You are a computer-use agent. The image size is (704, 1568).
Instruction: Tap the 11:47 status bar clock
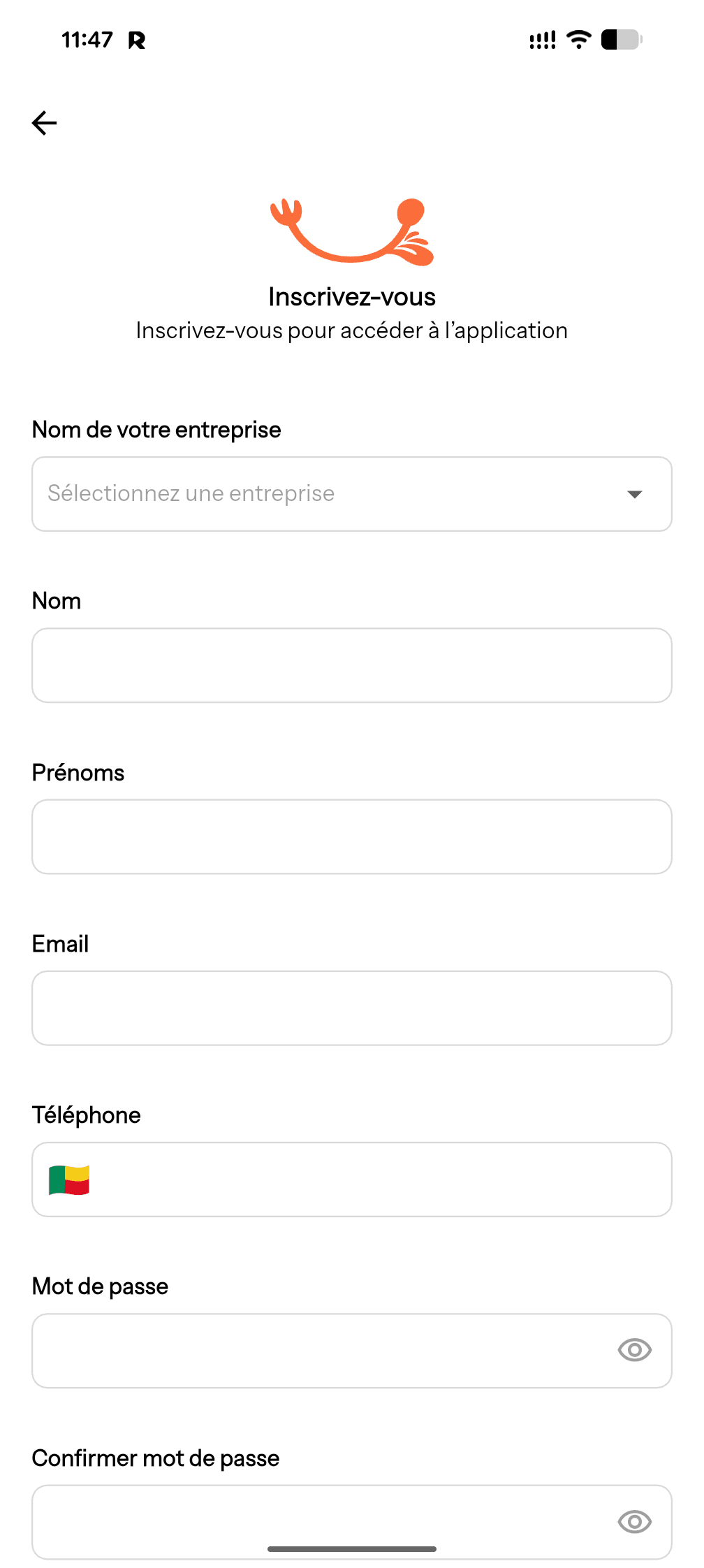pos(87,40)
